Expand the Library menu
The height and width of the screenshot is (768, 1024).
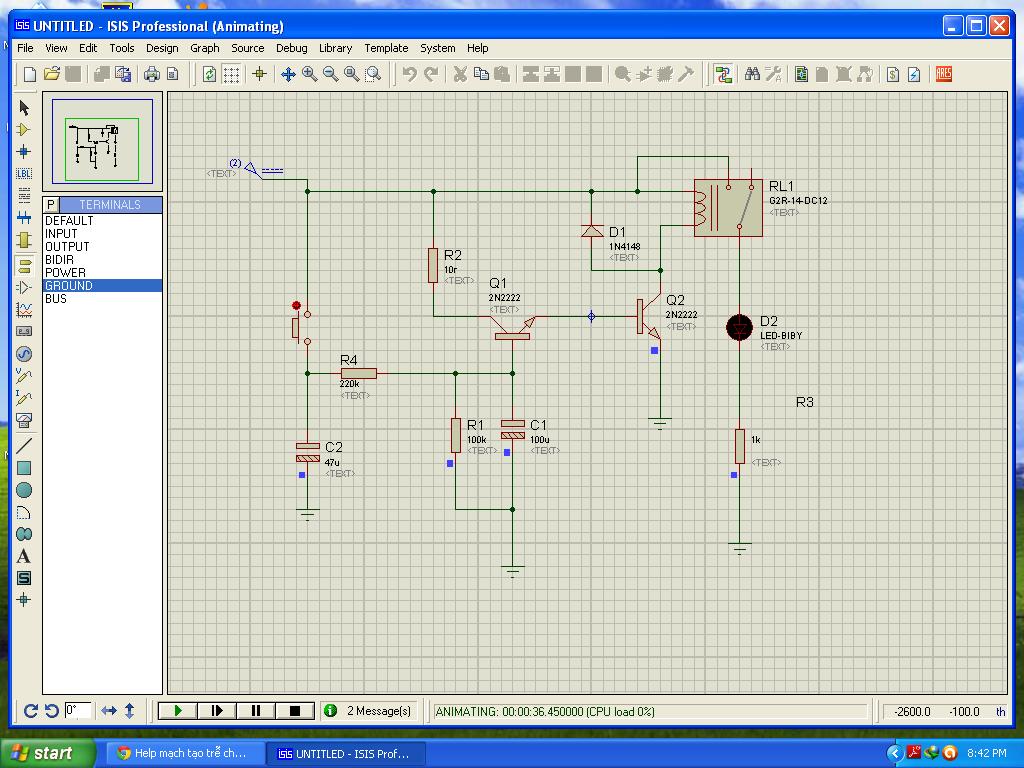coord(335,48)
